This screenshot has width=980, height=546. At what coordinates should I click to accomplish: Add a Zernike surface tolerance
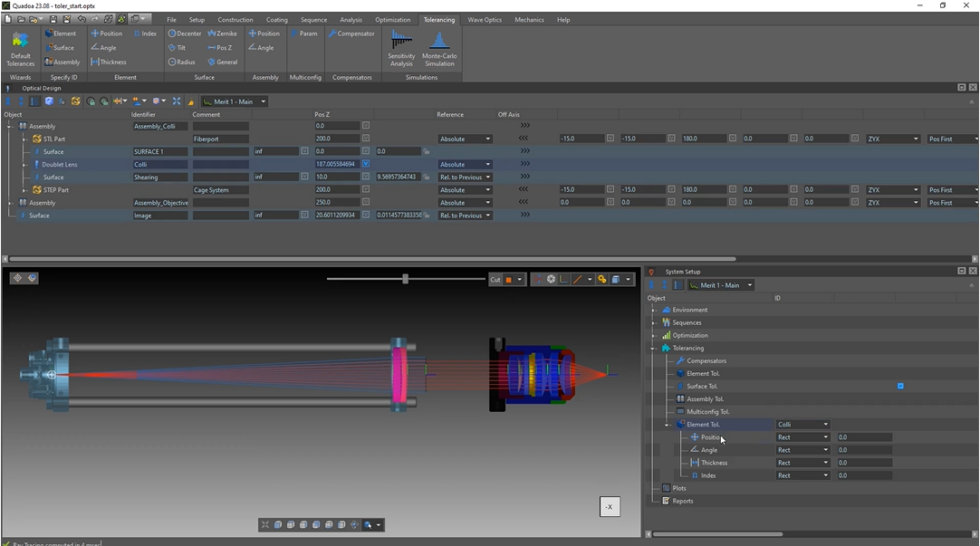coord(223,34)
